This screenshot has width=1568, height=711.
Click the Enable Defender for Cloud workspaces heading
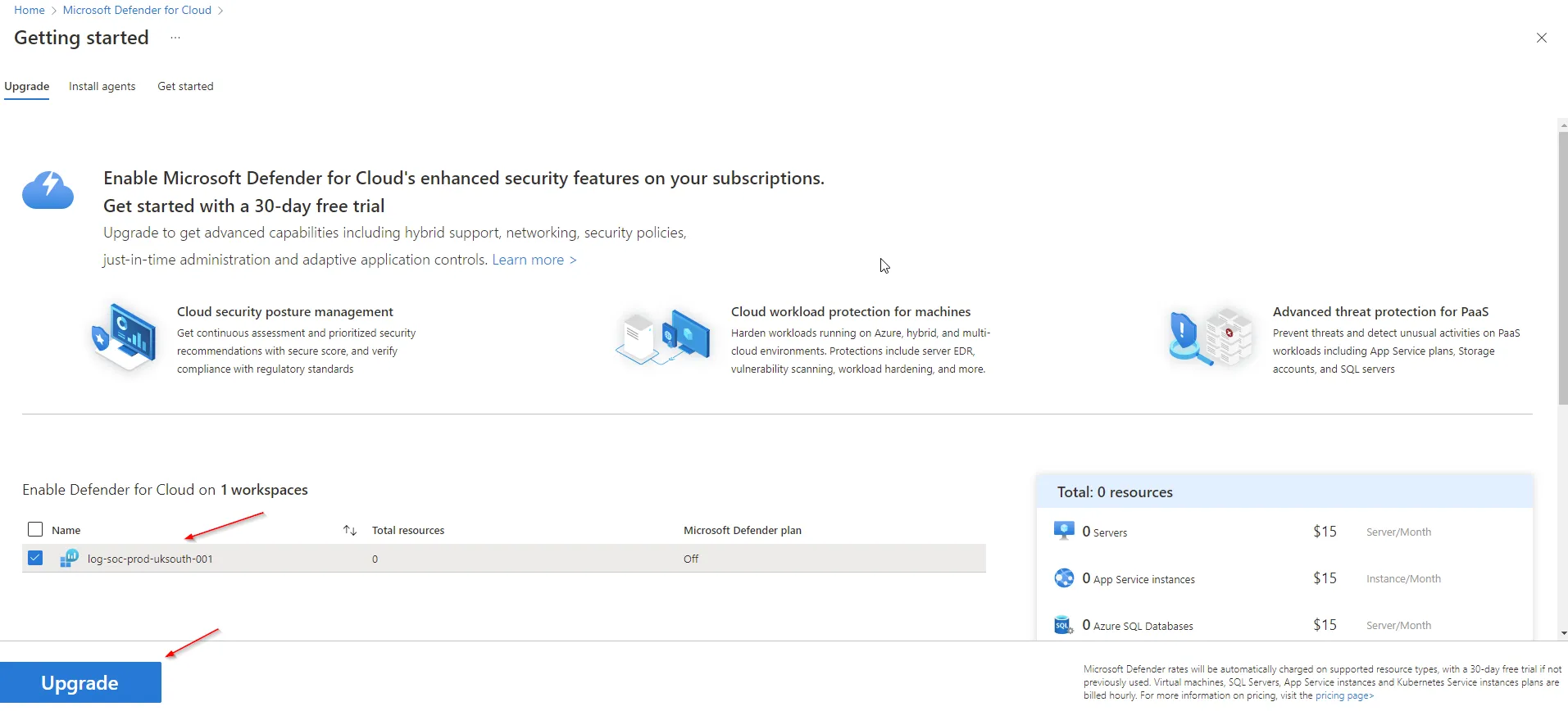pos(165,490)
